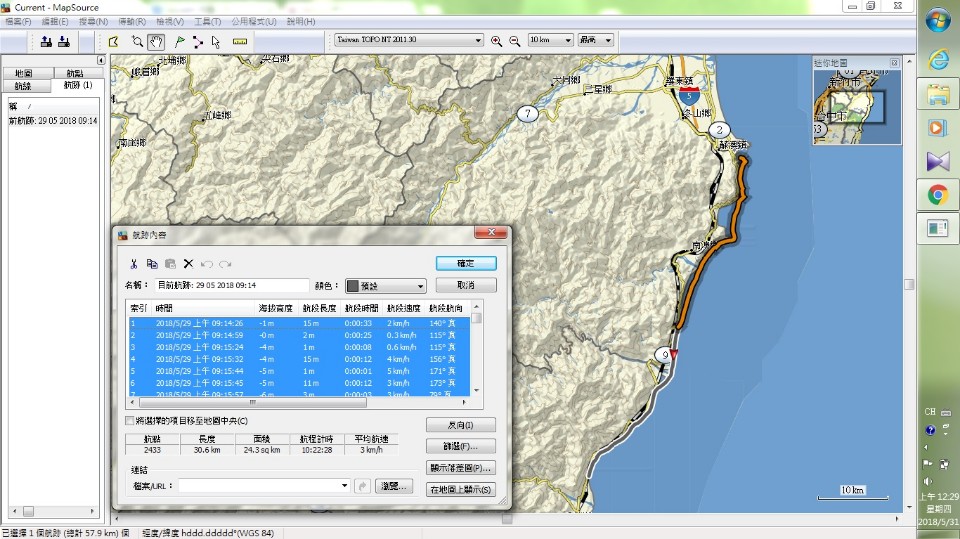The height and width of the screenshot is (539, 960).
Task: Select the arrow Selection tool
Action: tap(216, 42)
